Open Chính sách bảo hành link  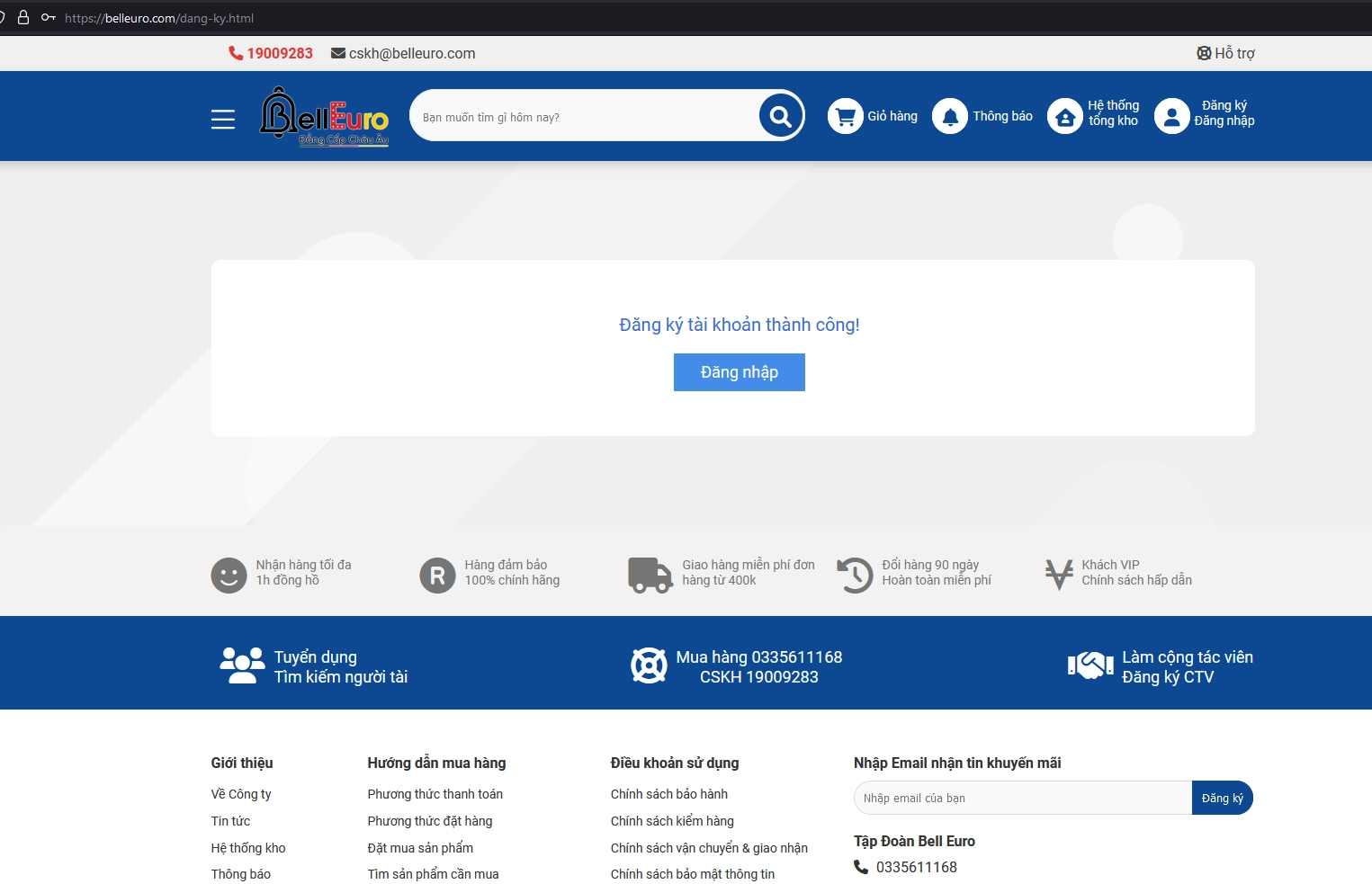click(668, 794)
